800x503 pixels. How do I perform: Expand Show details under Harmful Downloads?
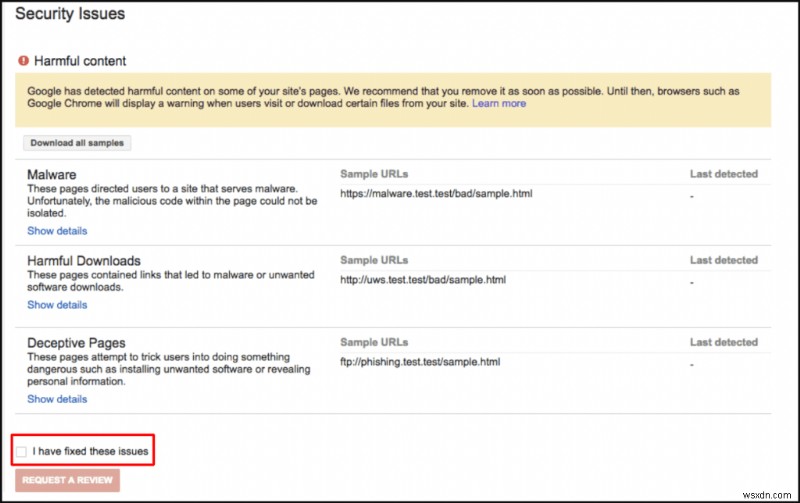pos(57,305)
